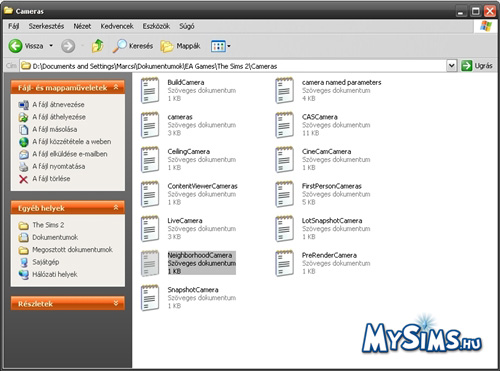Open the Szerkesztés menu
Screen dimensions: 500x371
[x=46, y=26]
